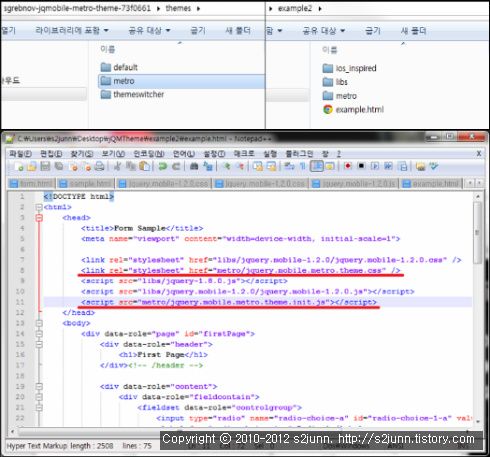Image resolution: width=490 pixels, height=457 pixels.
Task: Click the ios_inspired folder icon in example2 window
Action: pos(328,68)
